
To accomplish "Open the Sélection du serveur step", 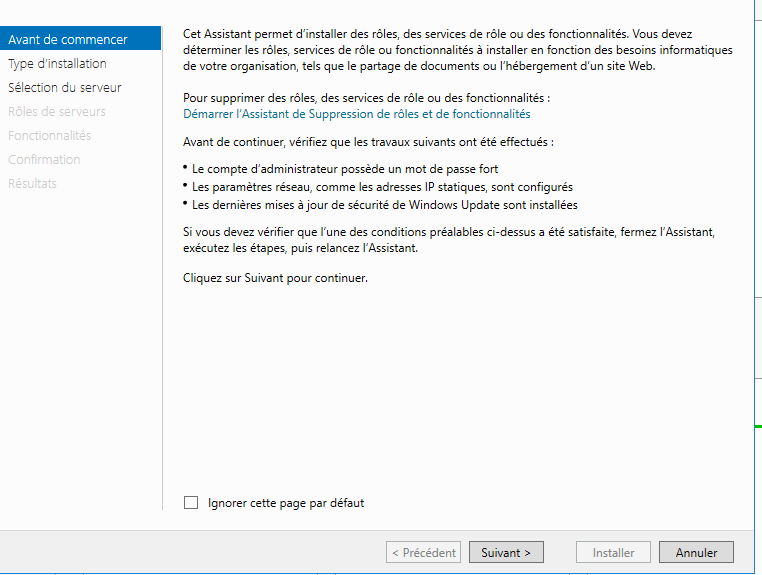I will [65, 87].
